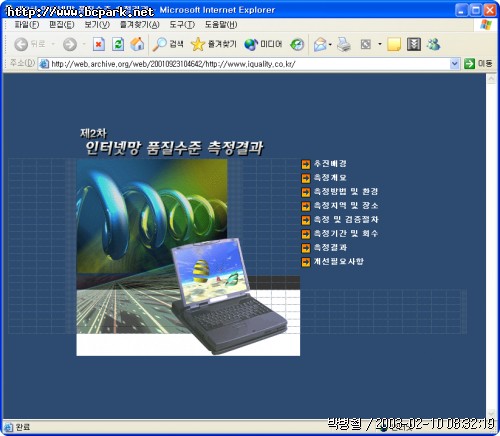Click the 완료 status bar text
The width and height of the screenshot is (500, 436).
coord(23,427)
